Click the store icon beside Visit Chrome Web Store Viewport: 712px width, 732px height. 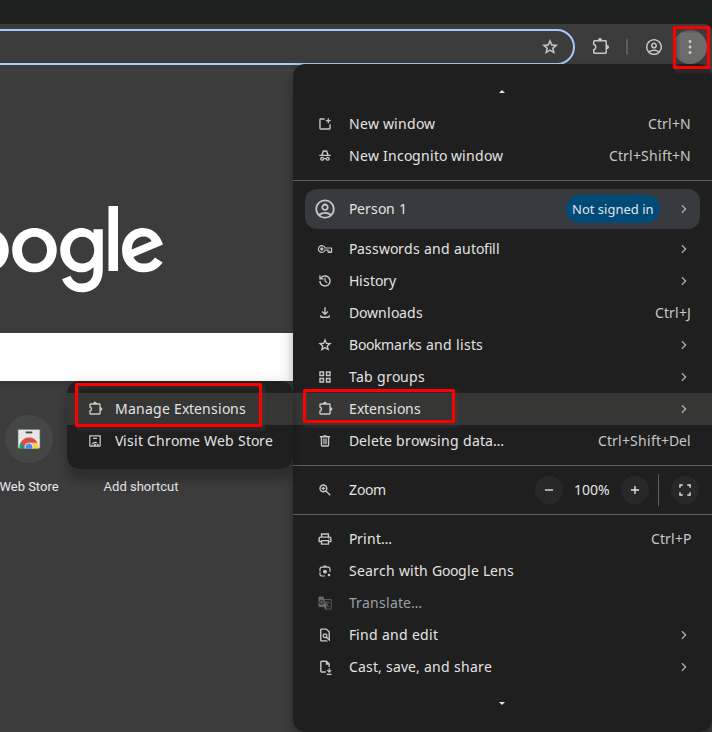[x=95, y=441]
